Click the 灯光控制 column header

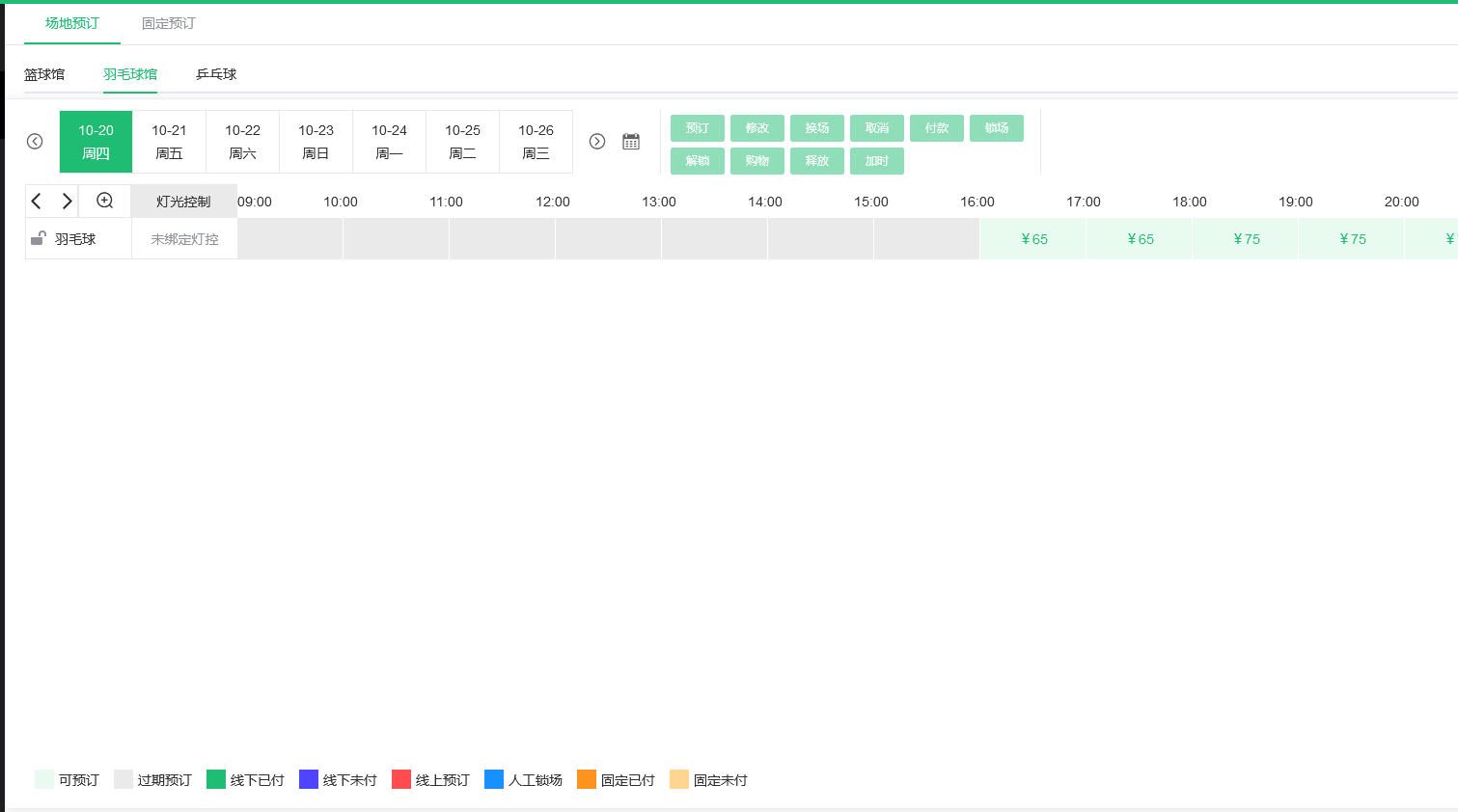tap(183, 202)
